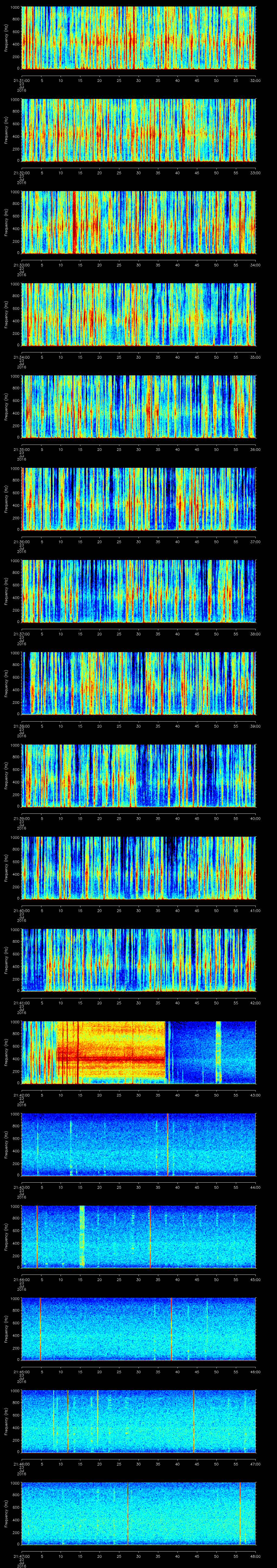277x1568 pixels.
Task: Select the spectrogram panel starting at 21:34:00
Action: tap(139, 315)
